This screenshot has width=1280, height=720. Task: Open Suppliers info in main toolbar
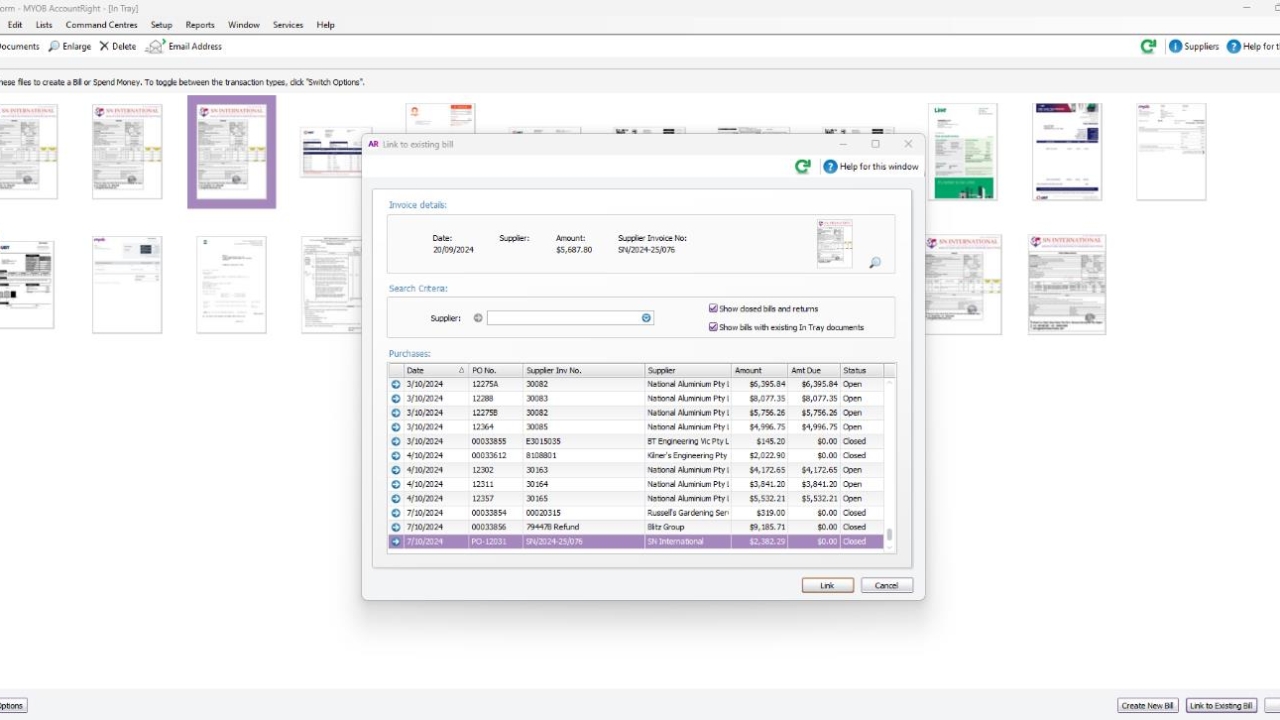point(1194,47)
